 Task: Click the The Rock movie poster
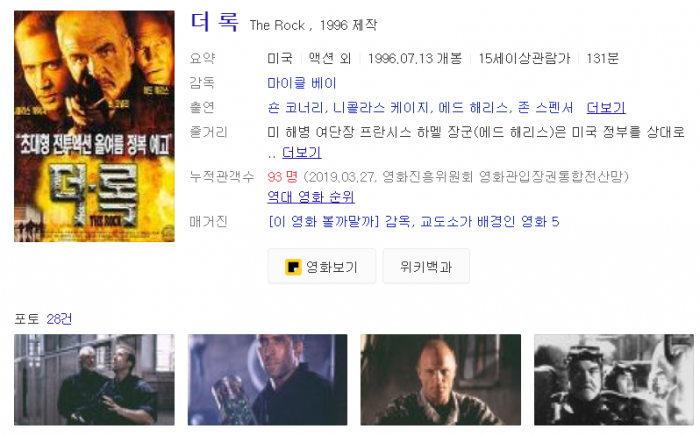[x=94, y=126]
